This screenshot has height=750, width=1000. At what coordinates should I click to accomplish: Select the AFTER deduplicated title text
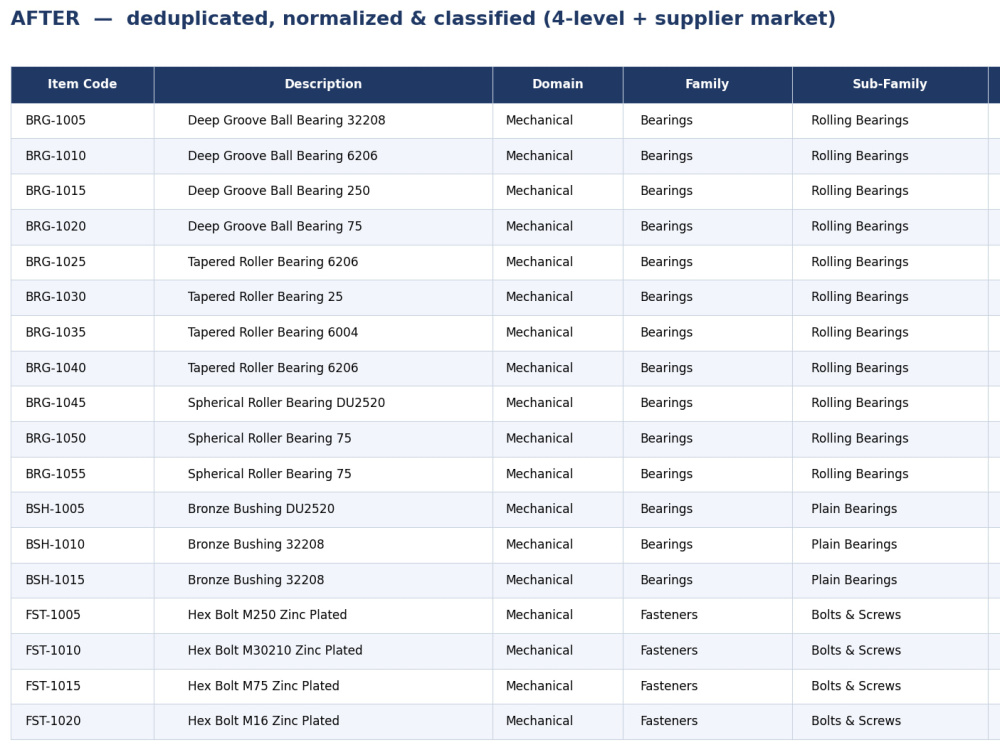[x=423, y=18]
